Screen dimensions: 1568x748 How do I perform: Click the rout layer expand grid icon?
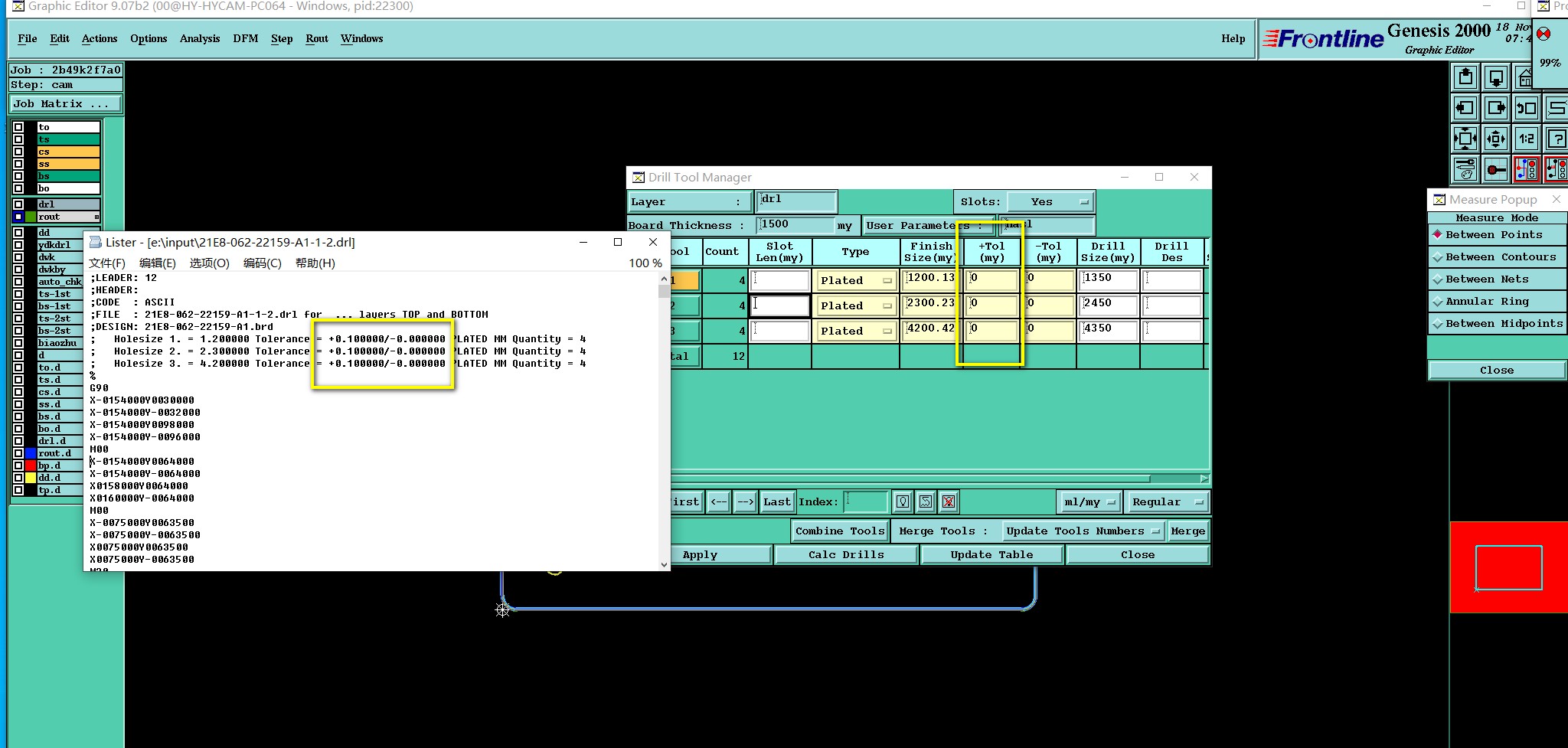(x=96, y=217)
